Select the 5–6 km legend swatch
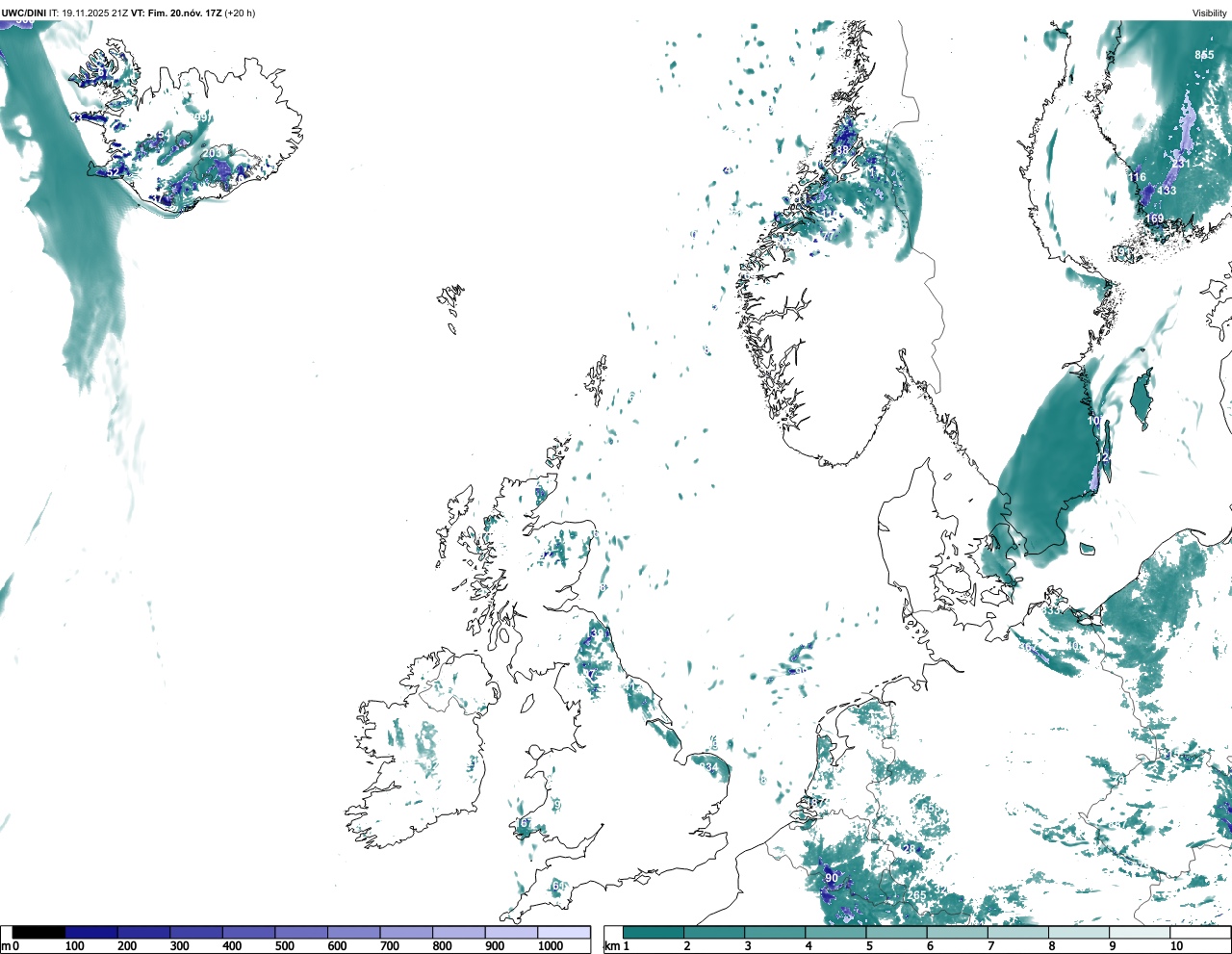This screenshot has width=1232, height=954. point(897,932)
